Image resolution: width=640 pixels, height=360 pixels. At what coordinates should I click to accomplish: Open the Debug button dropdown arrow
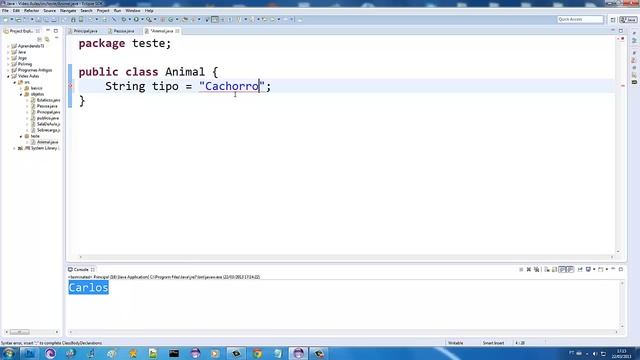(x=129, y=20)
